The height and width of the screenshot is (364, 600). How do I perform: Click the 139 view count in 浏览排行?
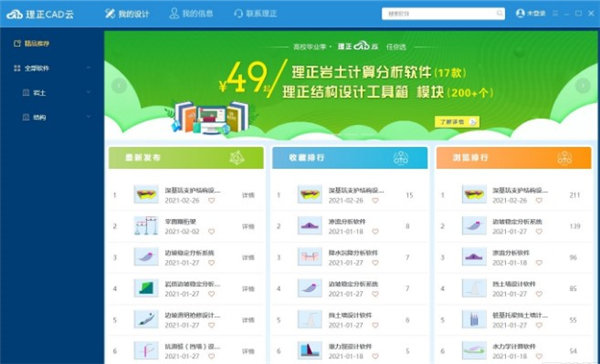pyautogui.click(x=575, y=227)
